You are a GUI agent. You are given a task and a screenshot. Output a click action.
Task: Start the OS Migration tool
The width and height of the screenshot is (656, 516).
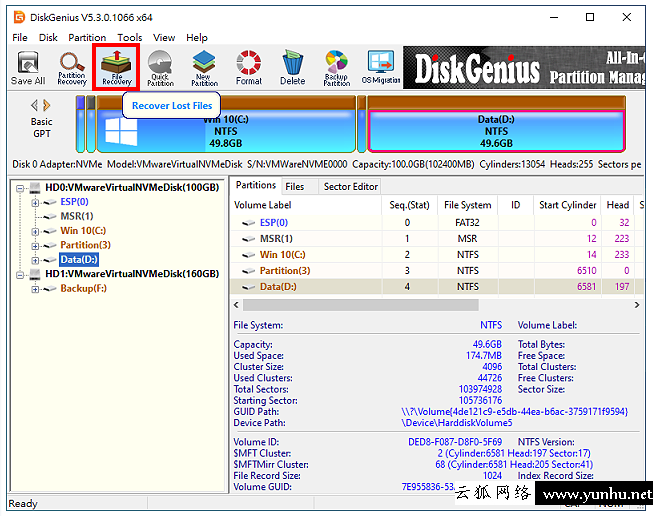[381, 68]
